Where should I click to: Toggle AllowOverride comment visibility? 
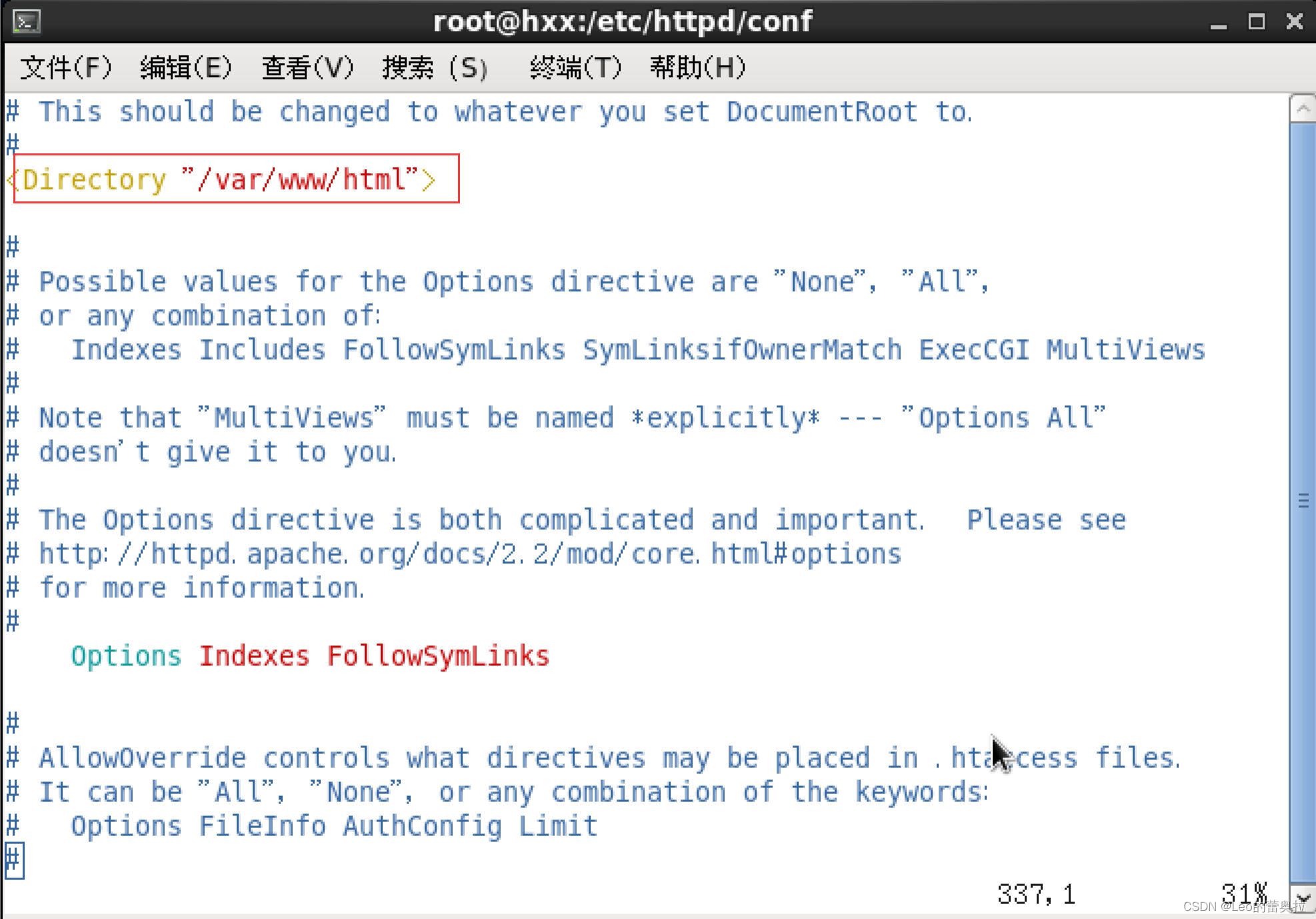point(15,758)
